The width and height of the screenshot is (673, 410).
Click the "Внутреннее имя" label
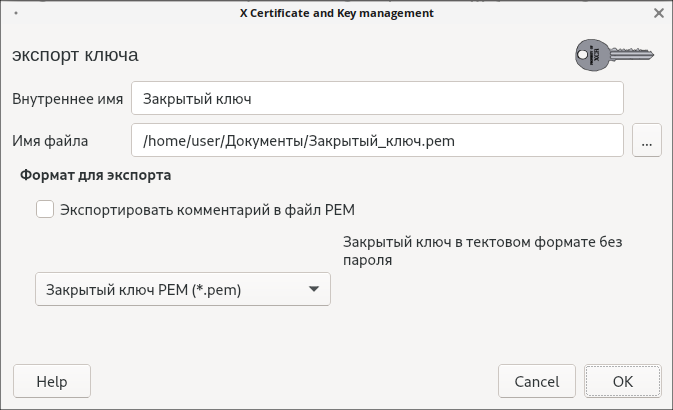coord(68,99)
